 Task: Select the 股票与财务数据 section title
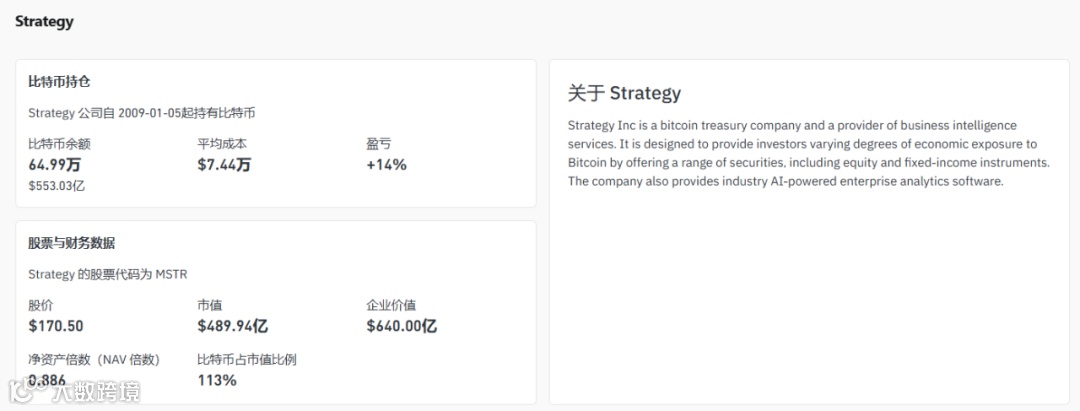pos(71,243)
